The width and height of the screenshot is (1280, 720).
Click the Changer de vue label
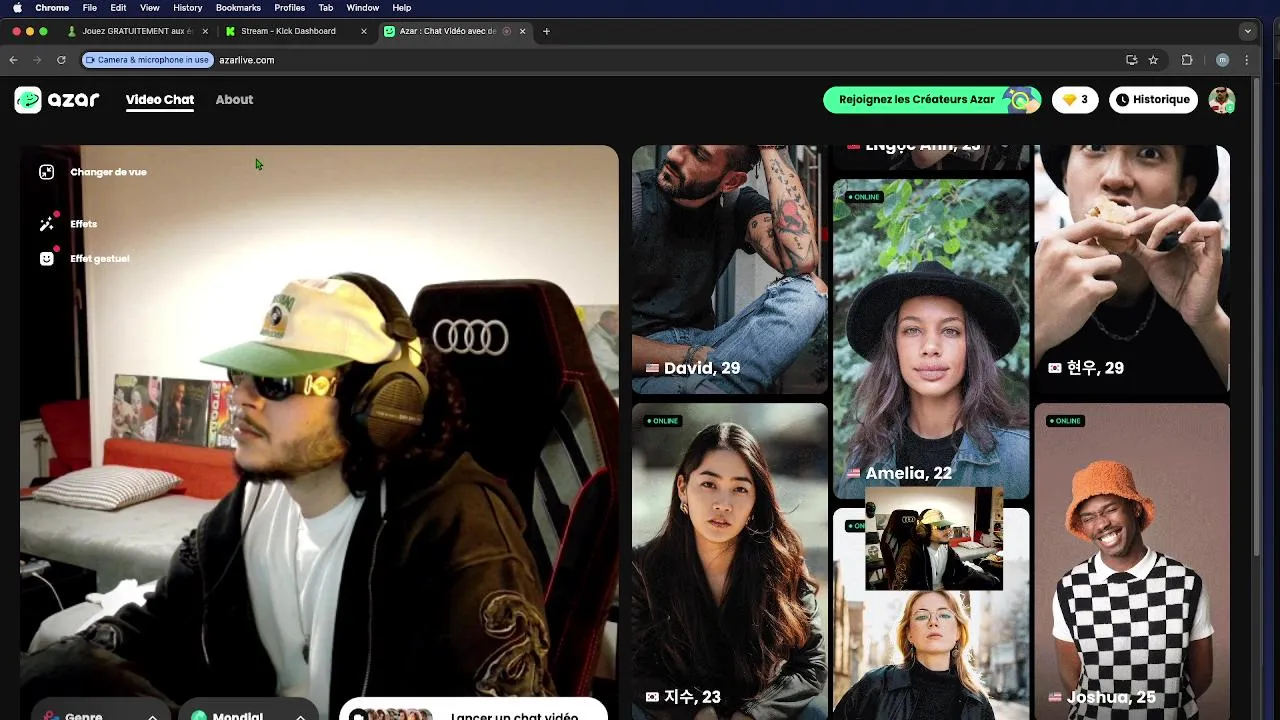pos(108,172)
